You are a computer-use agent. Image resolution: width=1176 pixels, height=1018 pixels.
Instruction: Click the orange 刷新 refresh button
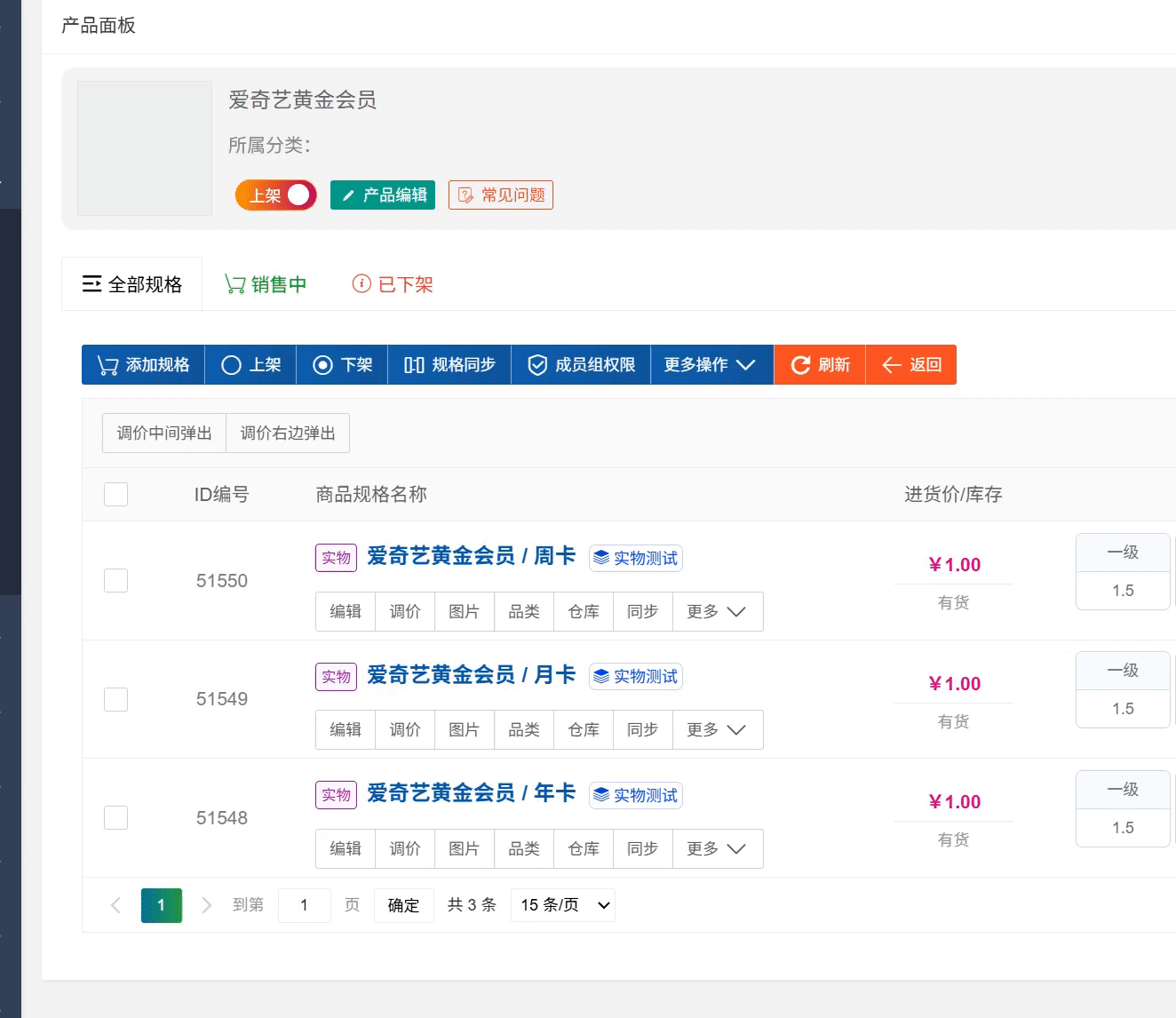point(820,365)
